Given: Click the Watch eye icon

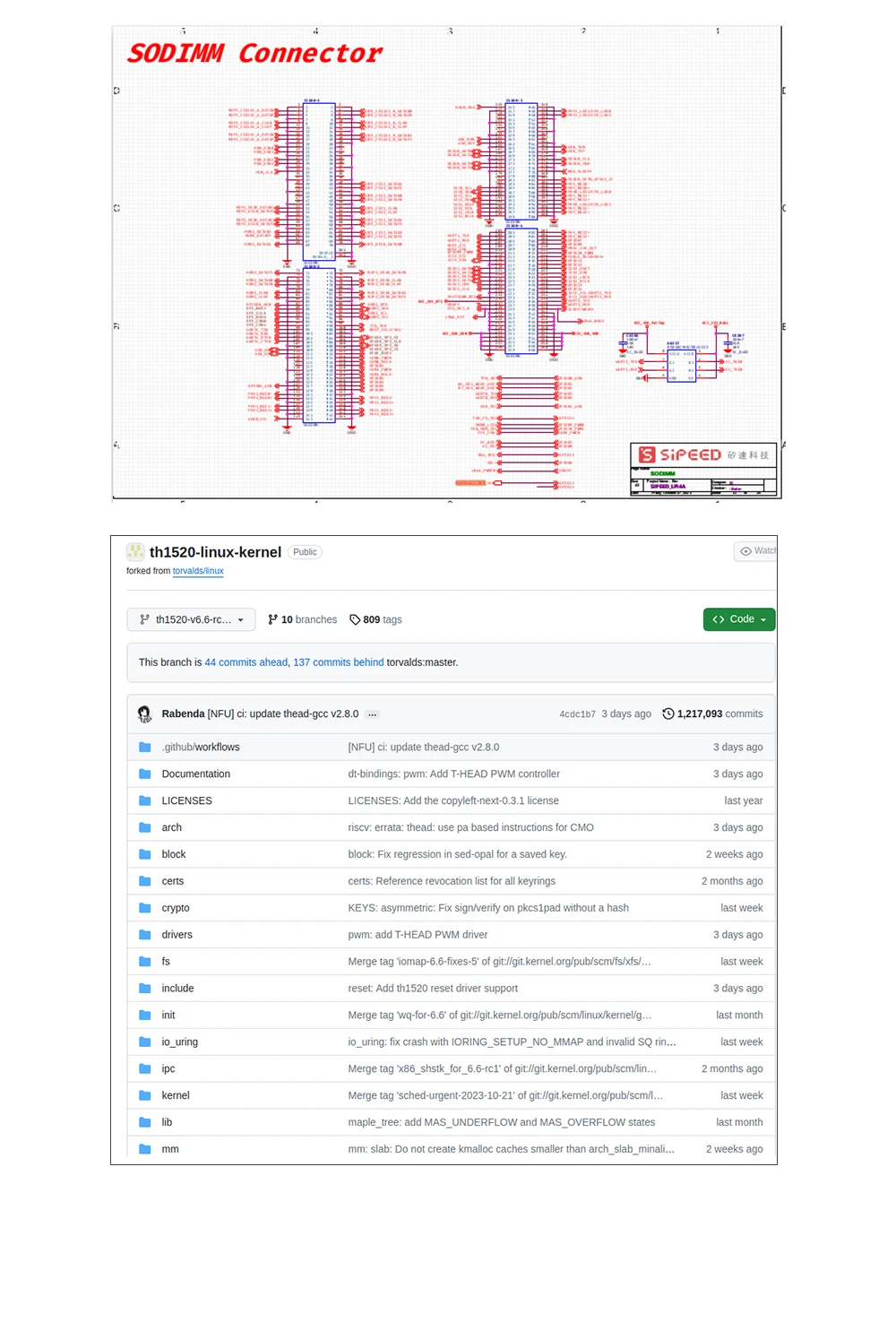Looking at the screenshot, I should pos(745,551).
